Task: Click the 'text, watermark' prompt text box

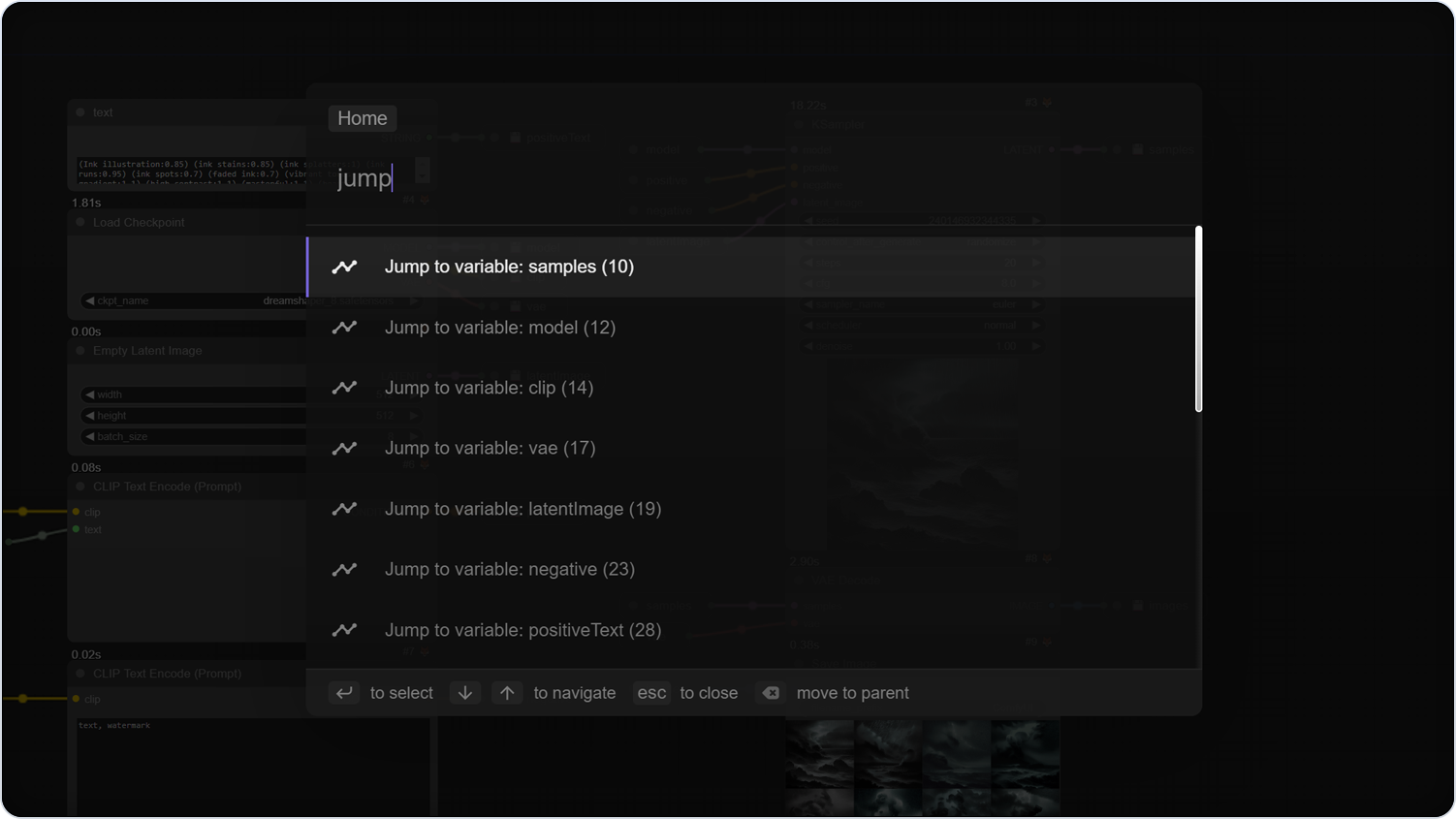Action: point(252,766)
